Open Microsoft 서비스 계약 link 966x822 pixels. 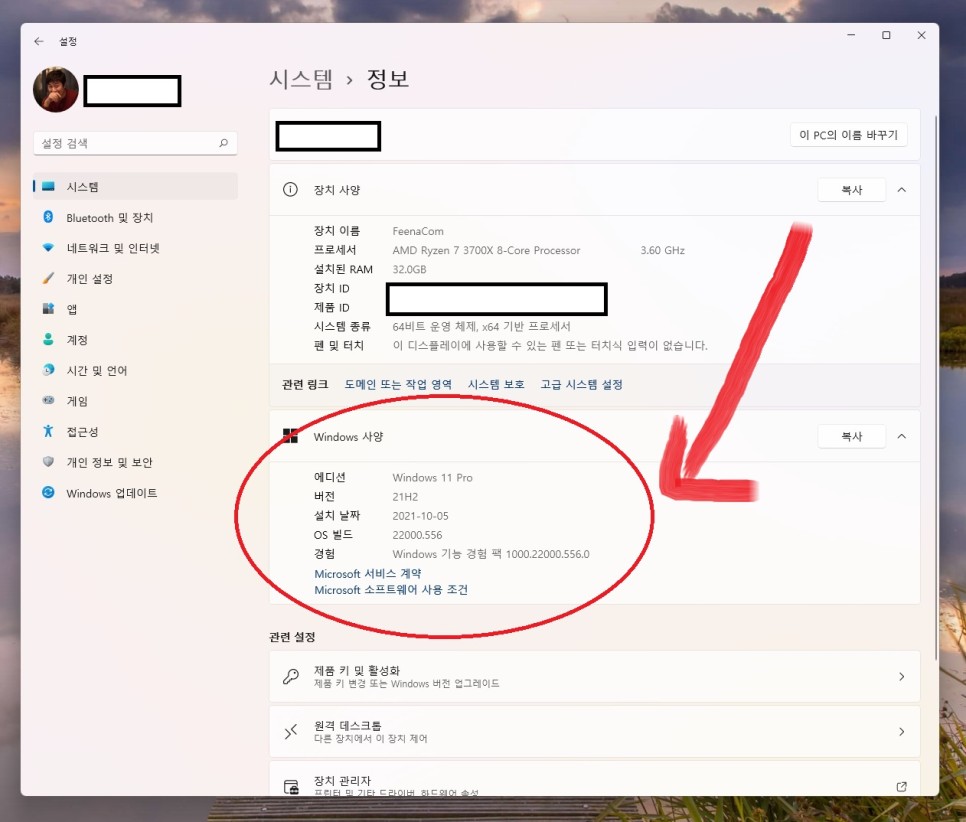(x=368, y=574)
